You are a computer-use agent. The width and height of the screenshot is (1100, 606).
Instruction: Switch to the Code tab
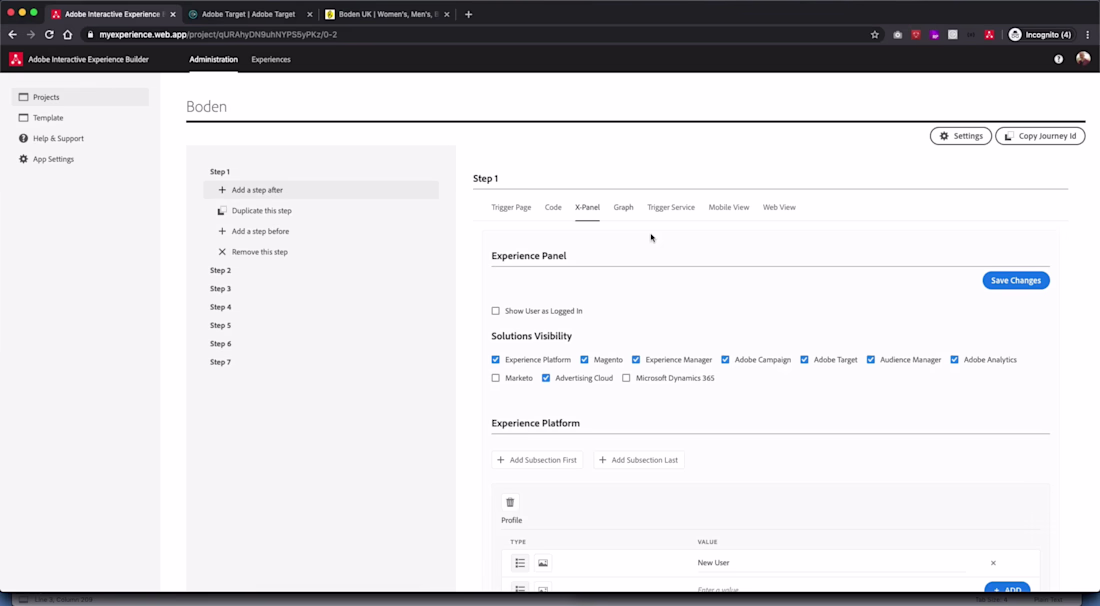(553, 208)
